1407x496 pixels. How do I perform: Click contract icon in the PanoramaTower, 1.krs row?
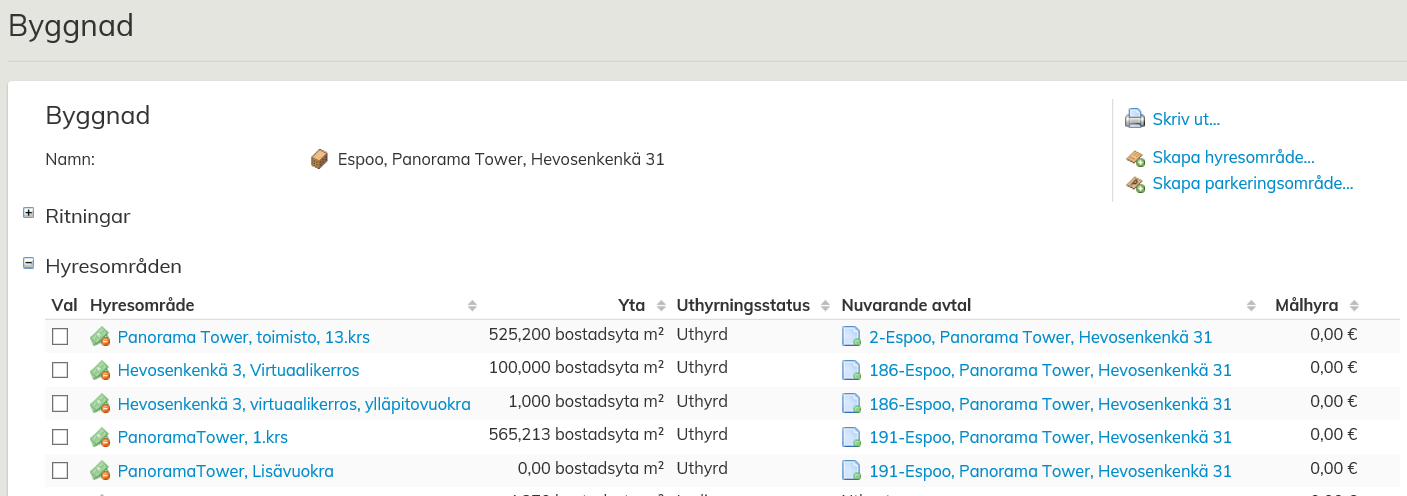pos(851,437)
